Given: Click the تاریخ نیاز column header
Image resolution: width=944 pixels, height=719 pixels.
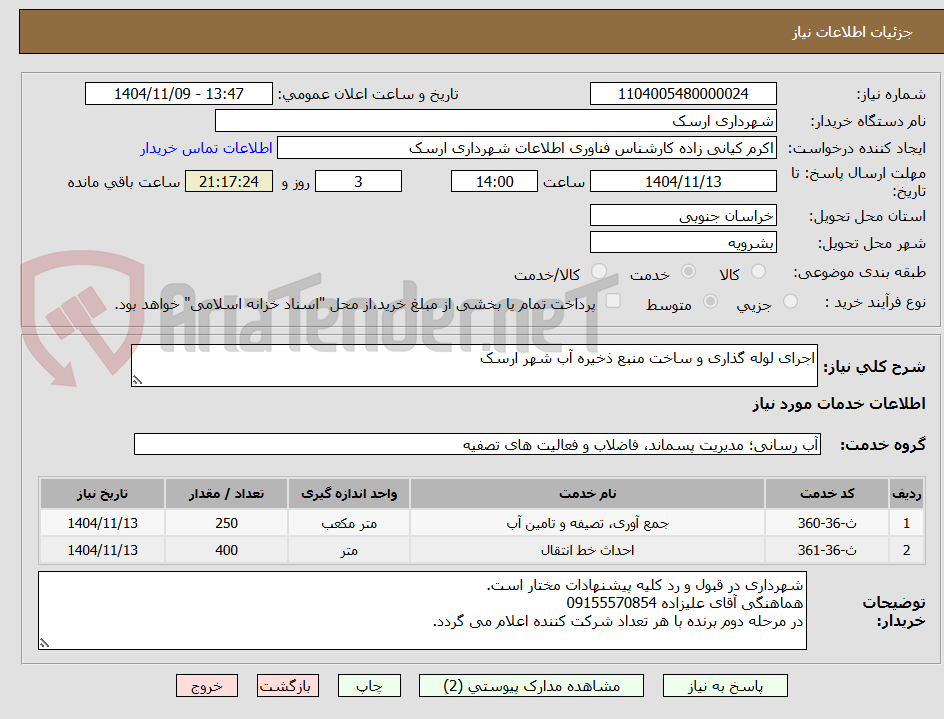Looking at the screenshot, I should click(102, 494).
